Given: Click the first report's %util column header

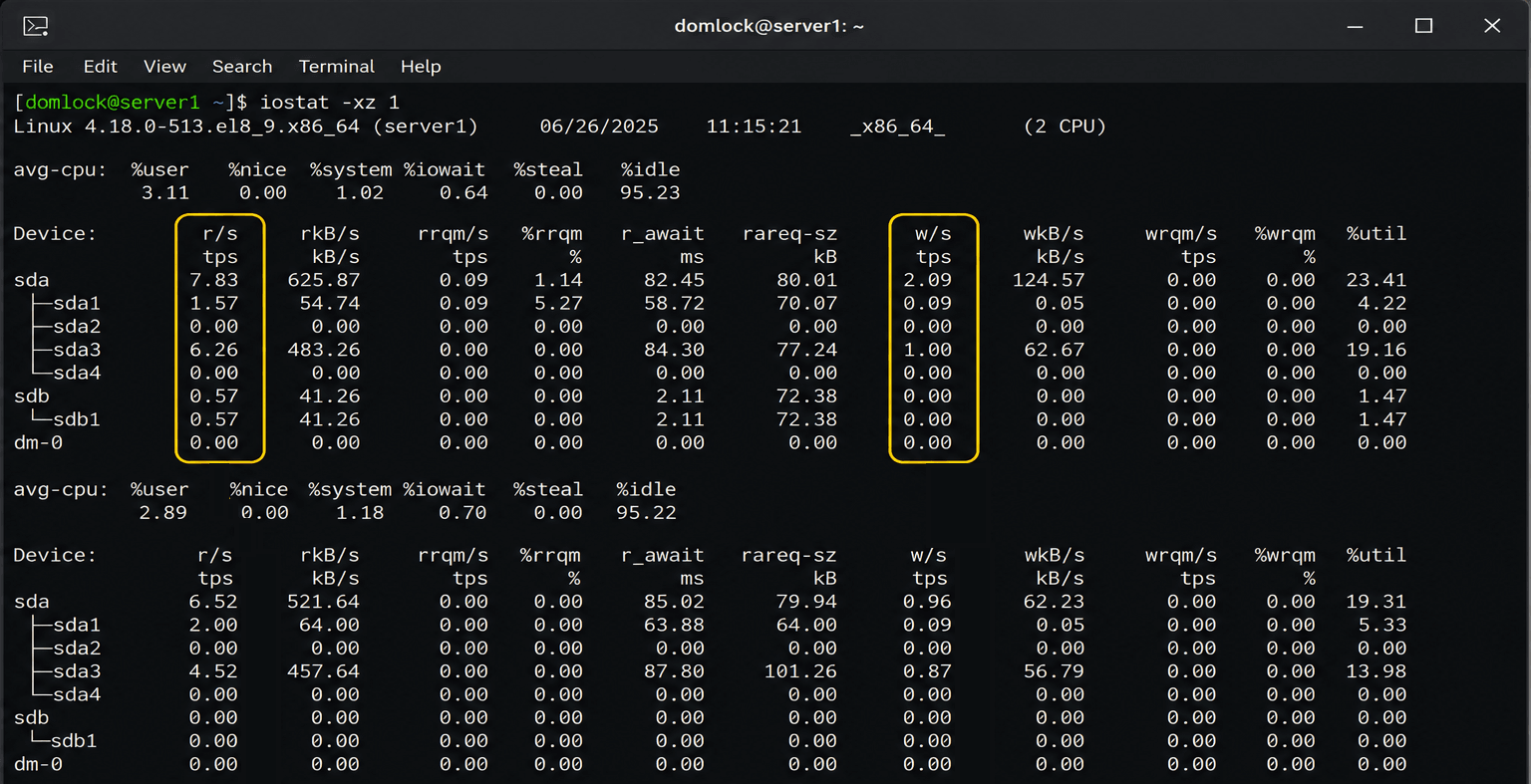Looking at the screenshot, I should coord(1377,234).
